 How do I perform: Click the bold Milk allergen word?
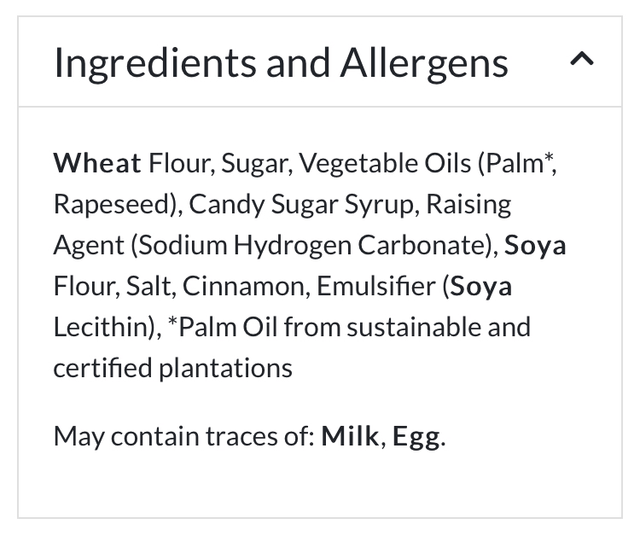[350, 436]
